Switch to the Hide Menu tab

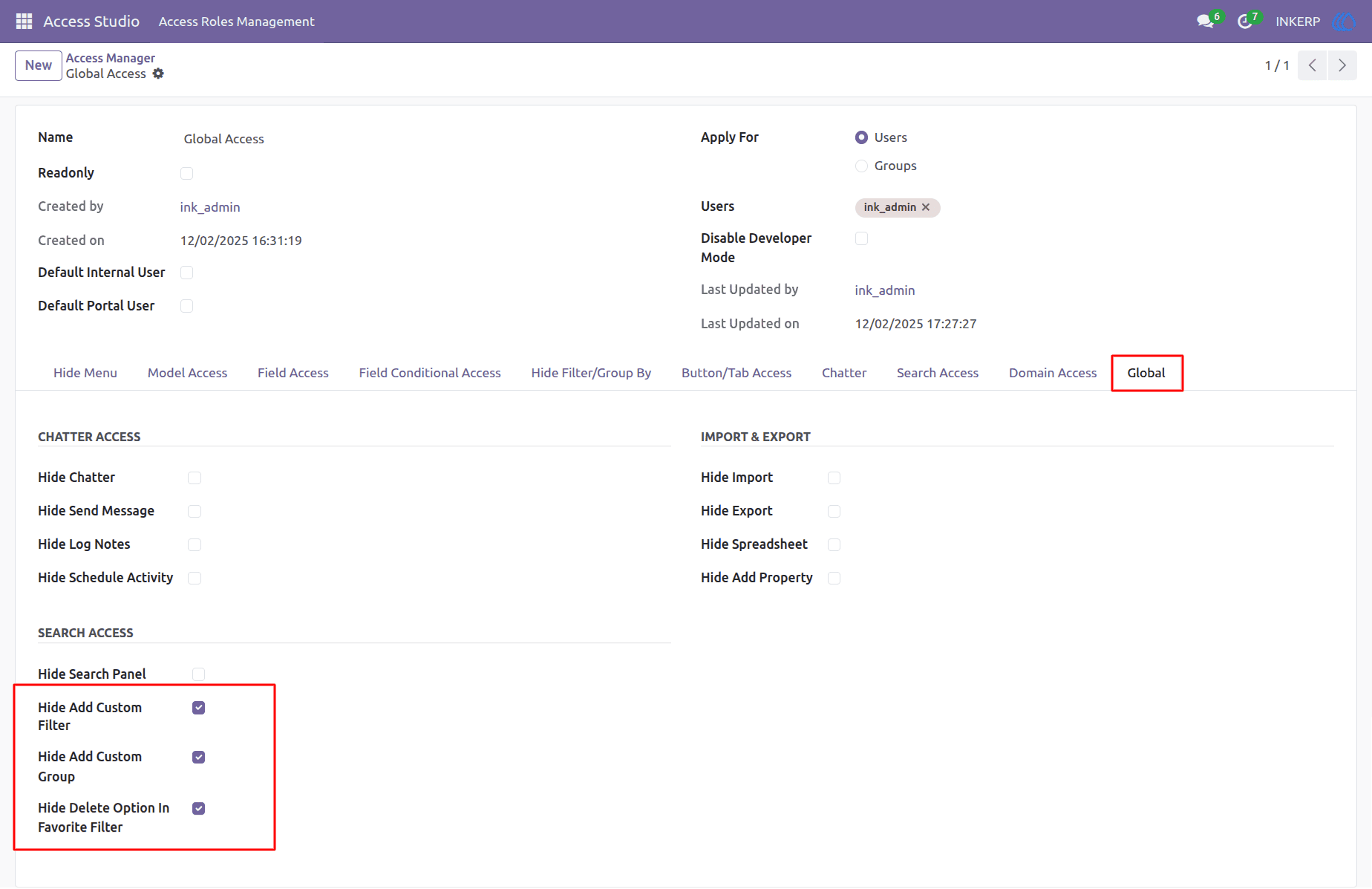coord(85,373)
